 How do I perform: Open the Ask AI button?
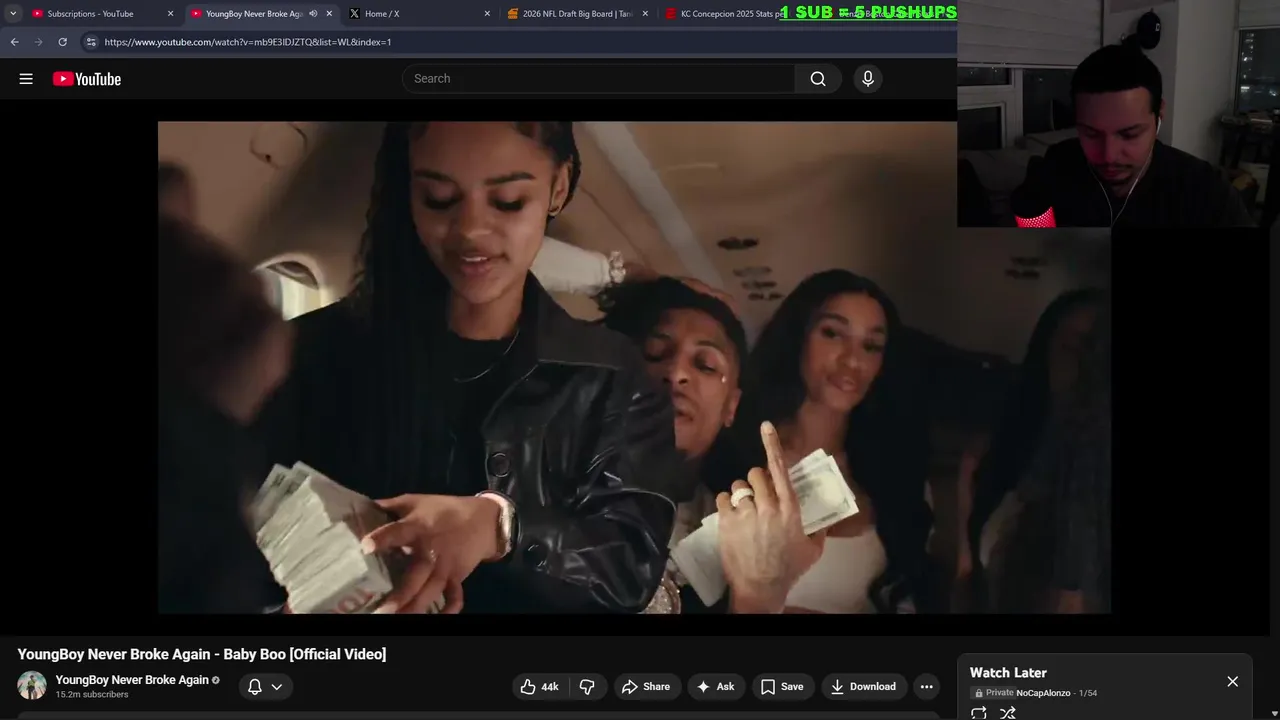[x=716, y=686]
